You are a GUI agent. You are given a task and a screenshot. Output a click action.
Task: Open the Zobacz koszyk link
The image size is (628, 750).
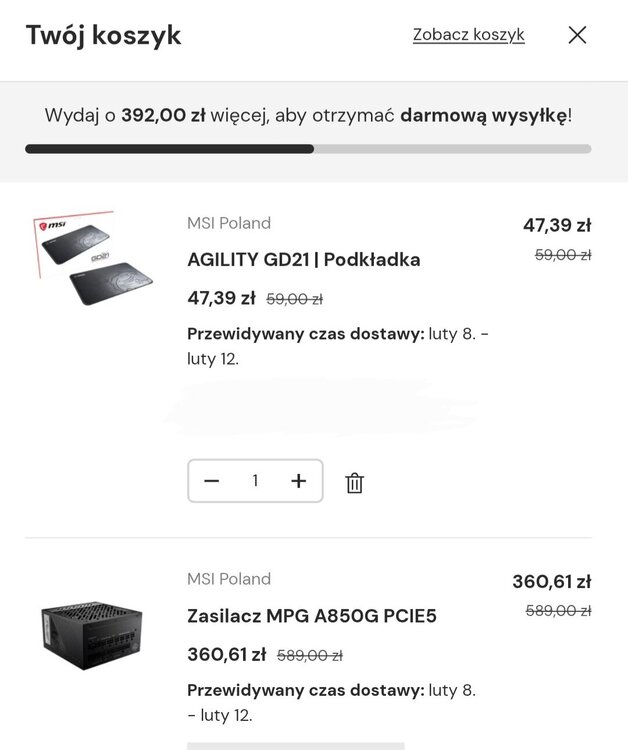pos(468,35)
